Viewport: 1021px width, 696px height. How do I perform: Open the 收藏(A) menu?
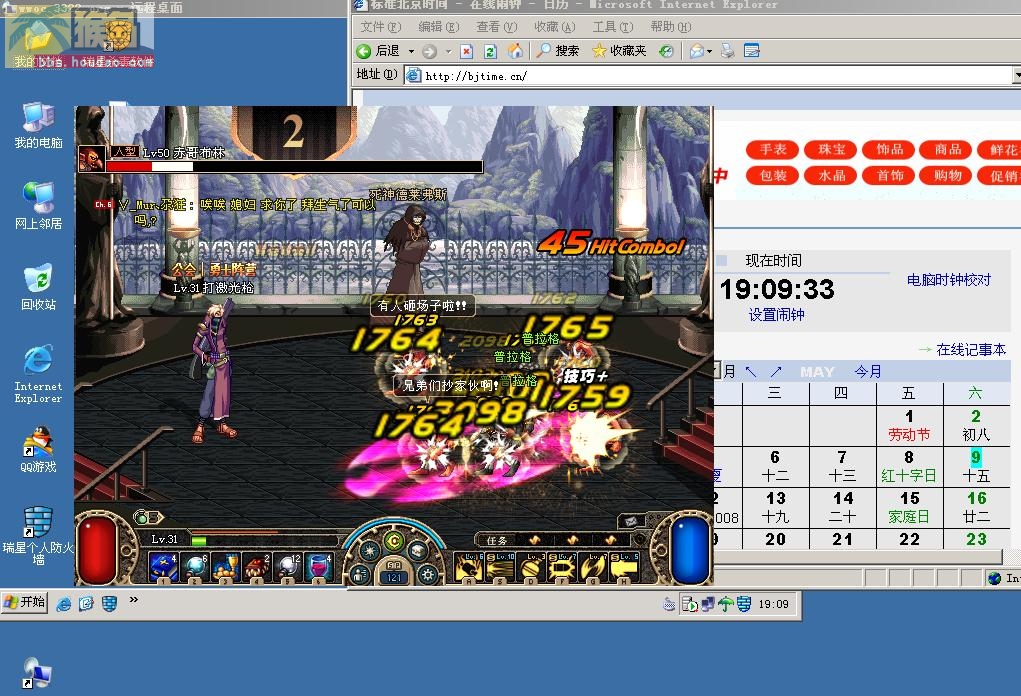(x=554, y=27)
